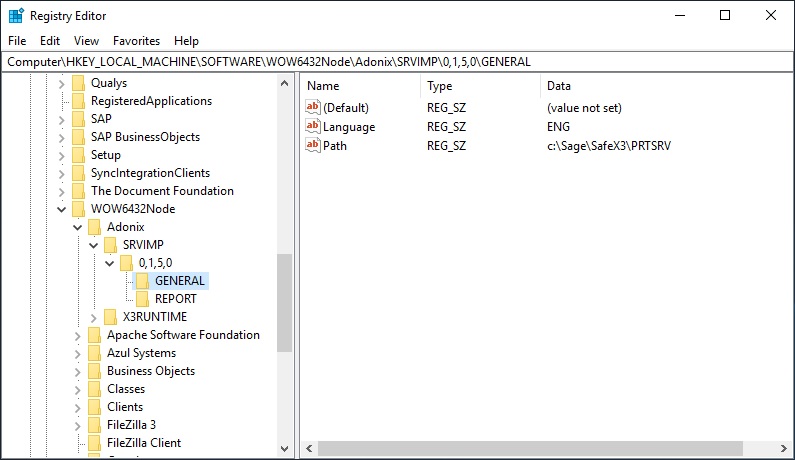
Task: Select The Document Foundation key
Action: pyautogui.click(x=162, y=191)
